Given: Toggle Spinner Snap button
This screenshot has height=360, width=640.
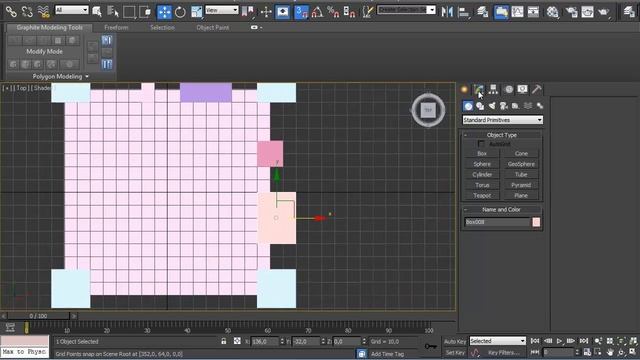Looking at the screenshot, I should tap(349, 11).
